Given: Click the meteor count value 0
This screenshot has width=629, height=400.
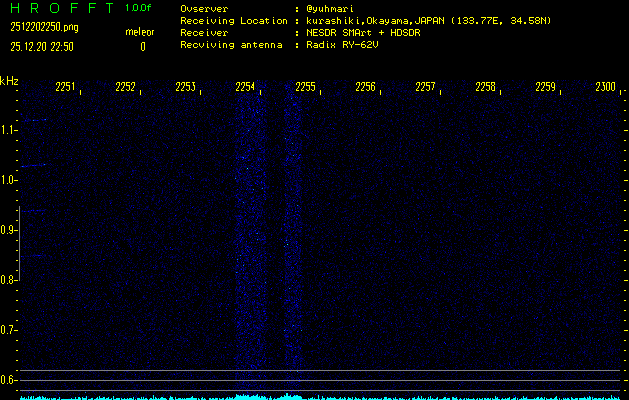Looking at the screenshot, I should (x=142, y=46).
